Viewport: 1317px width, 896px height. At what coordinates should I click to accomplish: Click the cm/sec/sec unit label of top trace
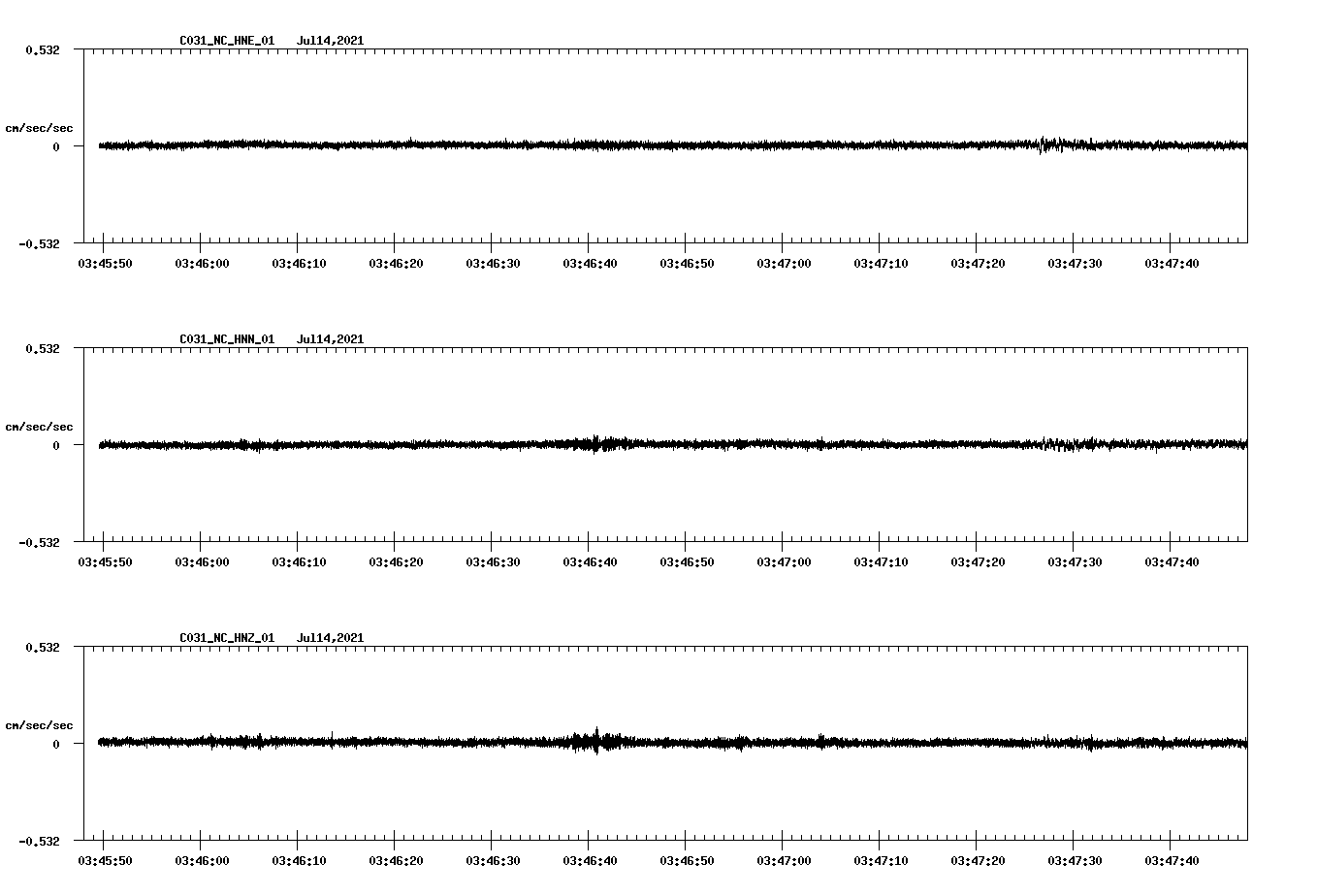[40, 127]
